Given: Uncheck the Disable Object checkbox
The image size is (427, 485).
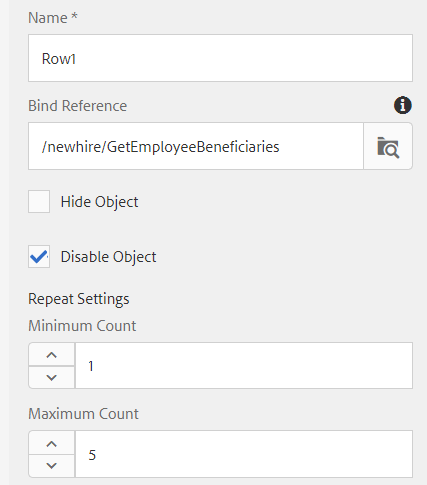Looking at the screenshot, I should (39, 256).
